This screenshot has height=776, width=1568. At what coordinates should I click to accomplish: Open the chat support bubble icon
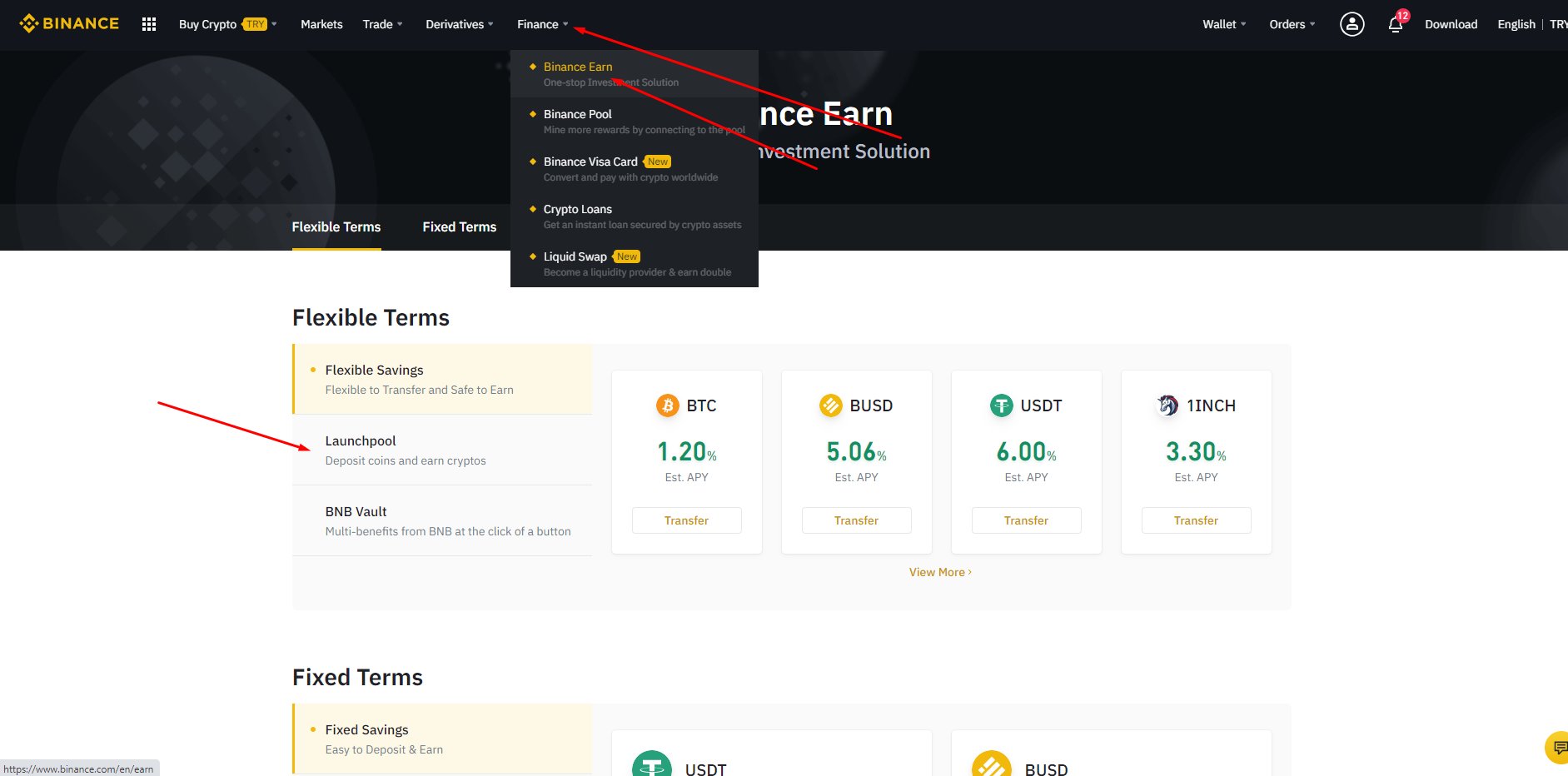click(1556, 747)
